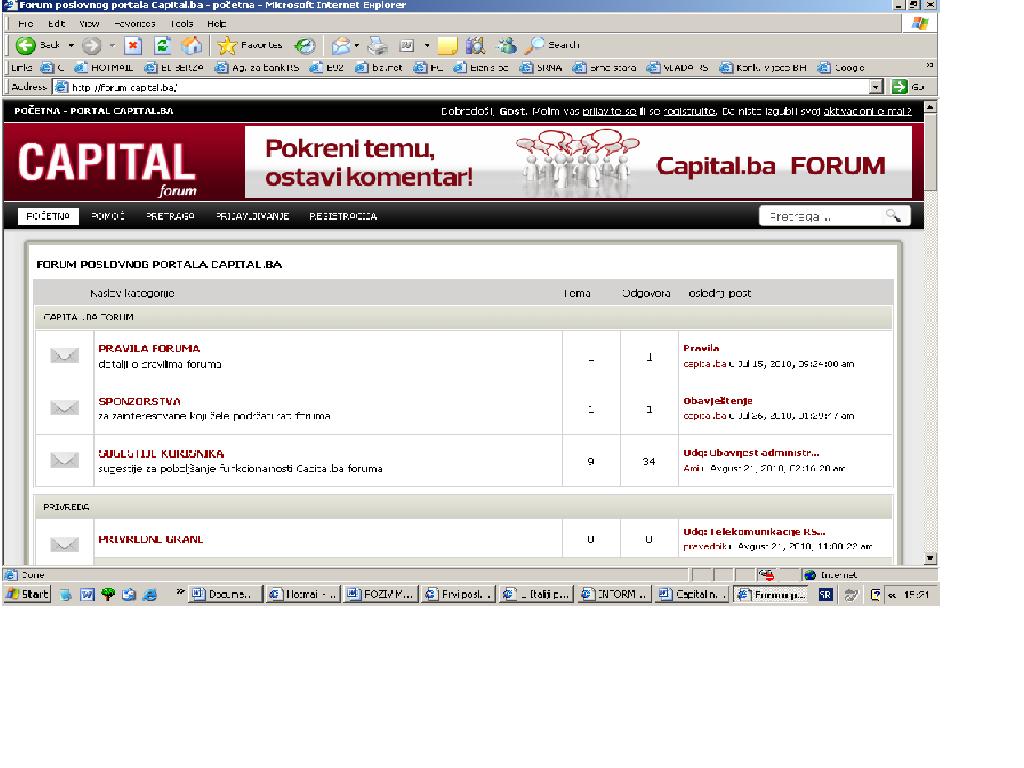
Task: Click the Print icon in toolbar
Action: [377, 45]
